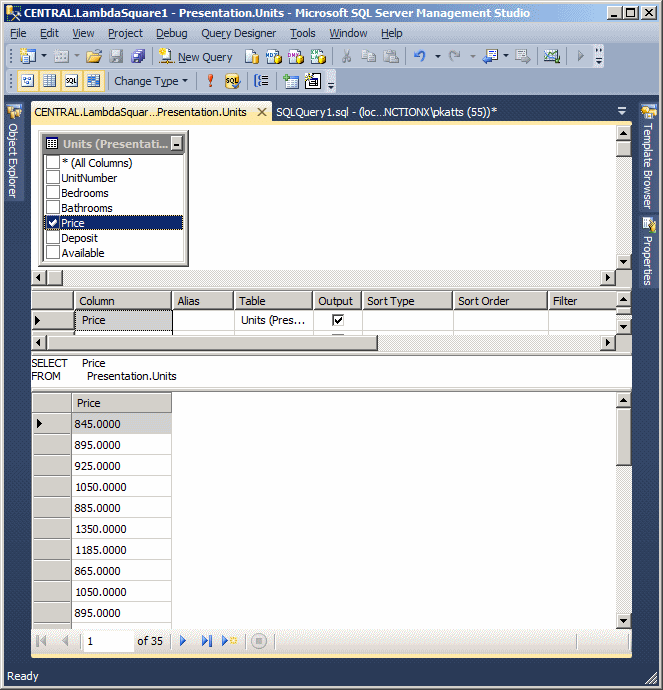
Task: Collapse the Units table window
Action: point(176,143)
